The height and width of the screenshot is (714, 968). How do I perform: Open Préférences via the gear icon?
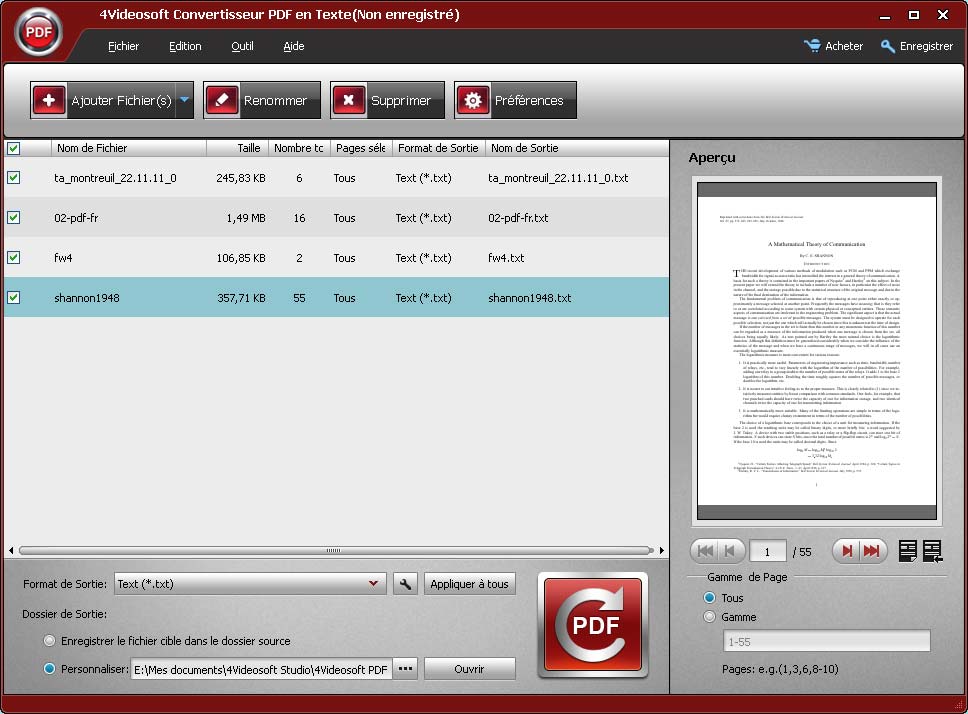[x=473, y=99]
